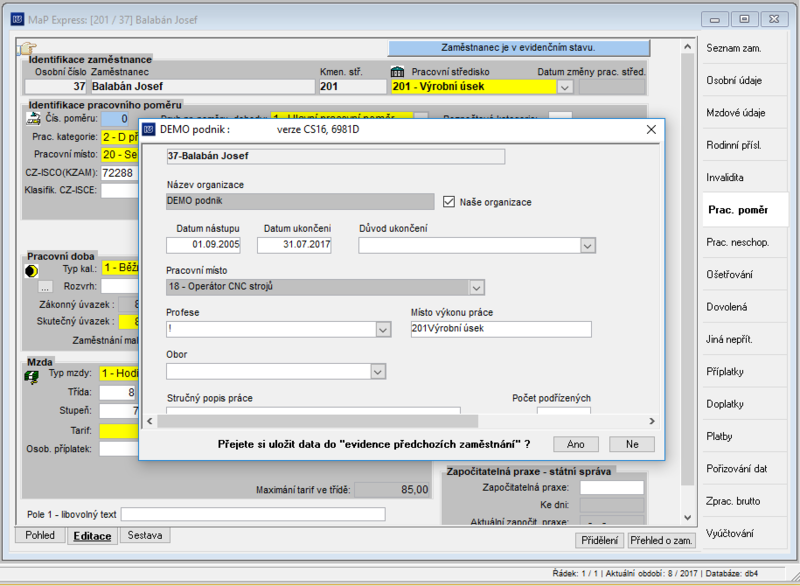Click the dialog's horizontal scrollbar track
Image resolution: width=800 pixels, height=586 pixels.
[564, 421]
